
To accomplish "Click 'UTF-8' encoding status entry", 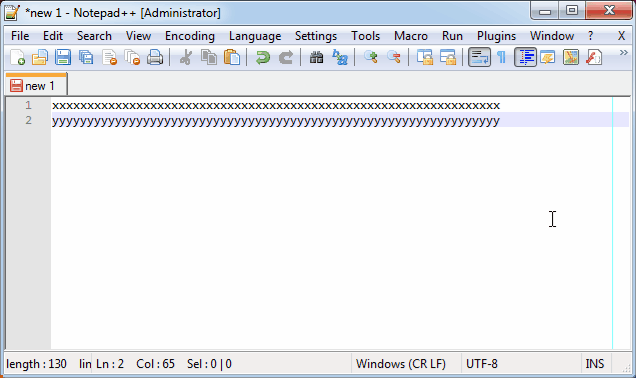I will point(481,364).
